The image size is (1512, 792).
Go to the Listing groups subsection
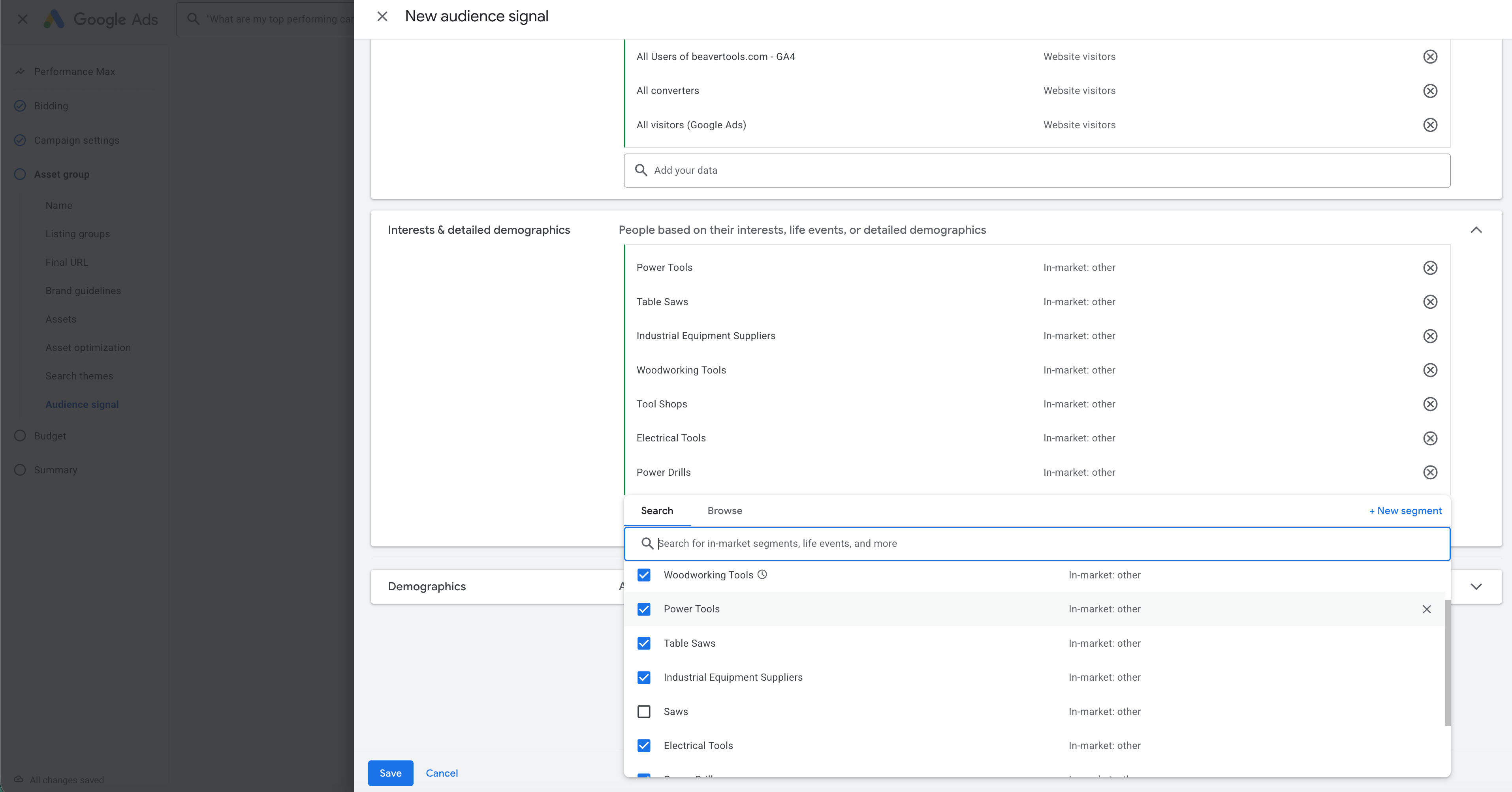pos(77,233)
